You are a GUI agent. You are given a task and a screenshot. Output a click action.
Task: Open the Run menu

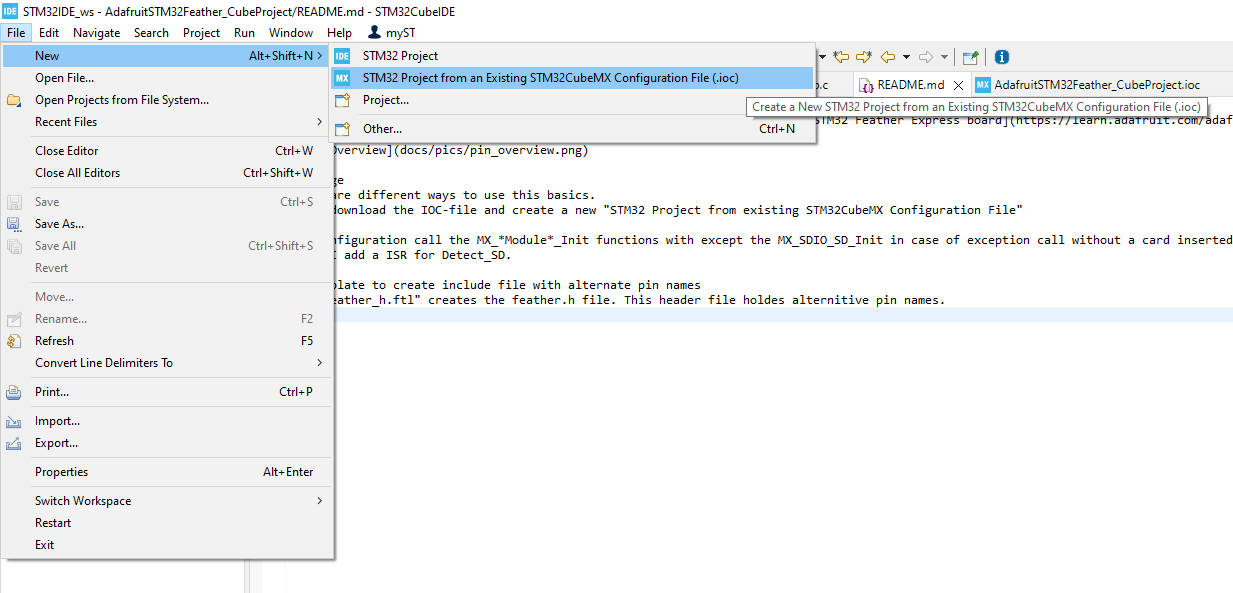(x=244, y=33)
